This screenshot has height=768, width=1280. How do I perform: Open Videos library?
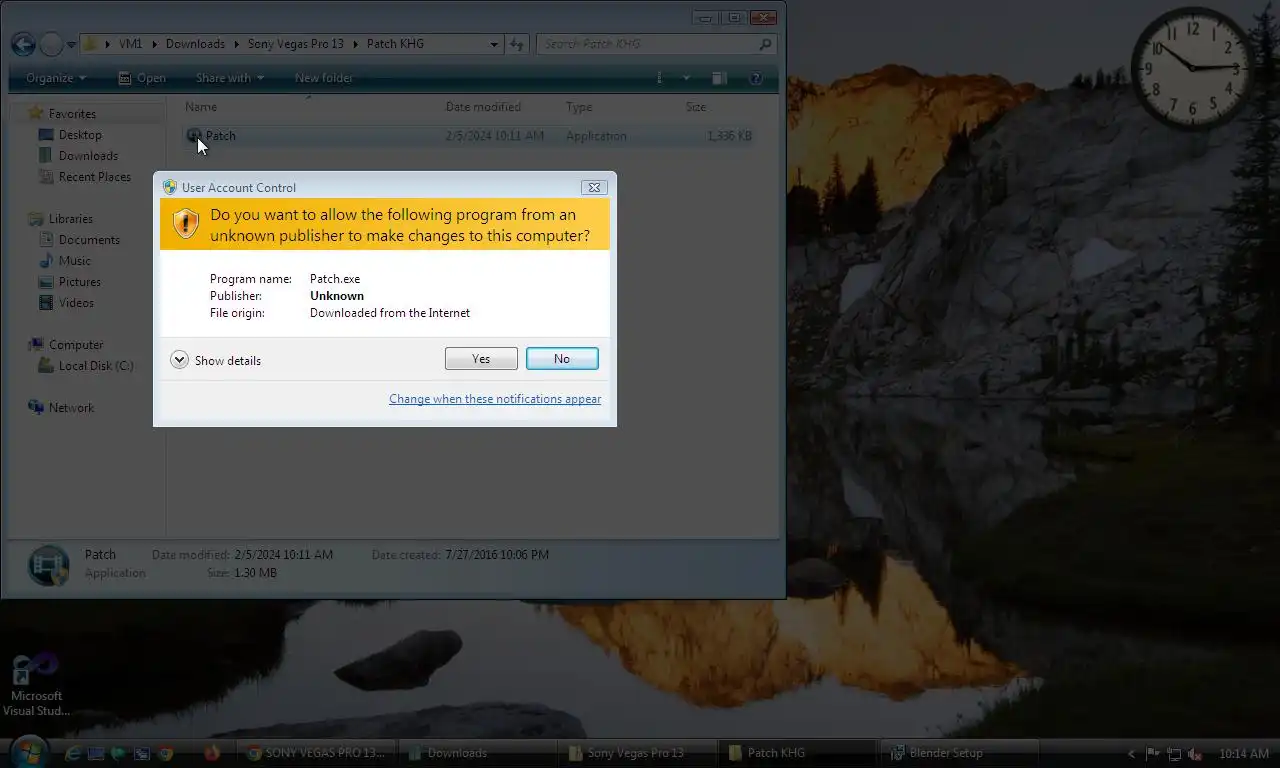click(76, 303)
